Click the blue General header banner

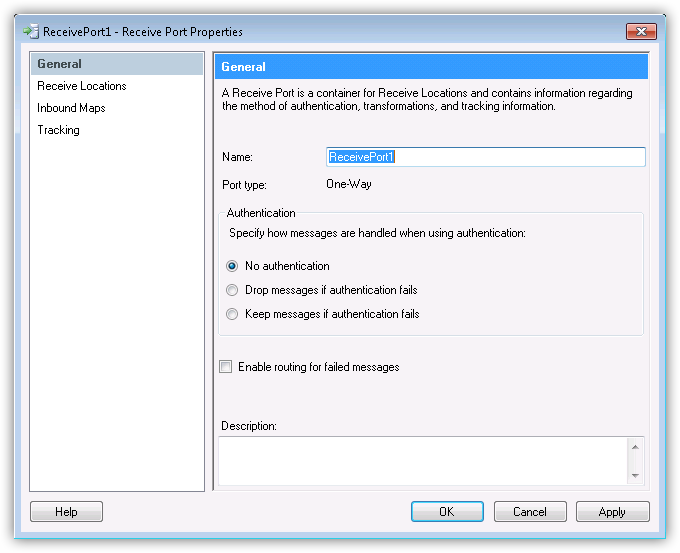point(431,66)
